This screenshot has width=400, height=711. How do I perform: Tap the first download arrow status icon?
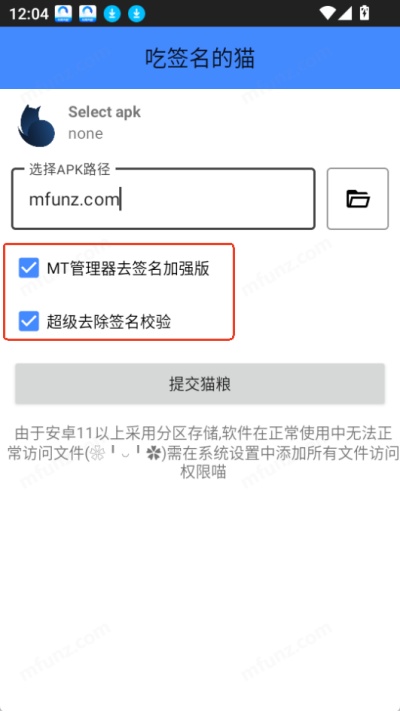coord(112,14)
